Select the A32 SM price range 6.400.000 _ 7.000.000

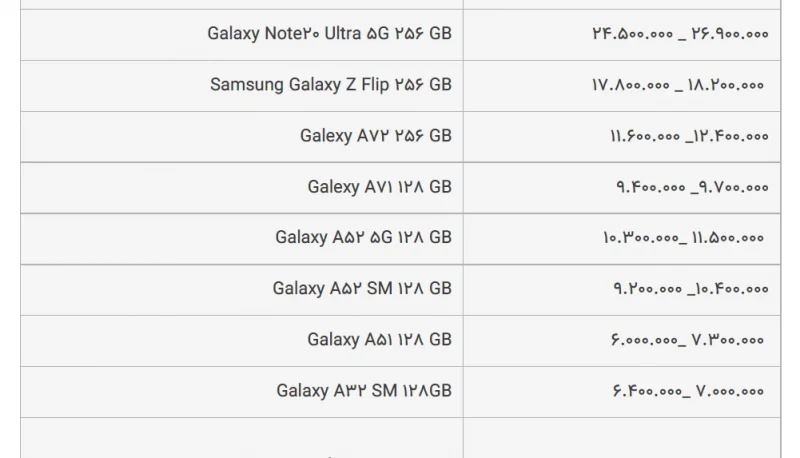point(687,391)
